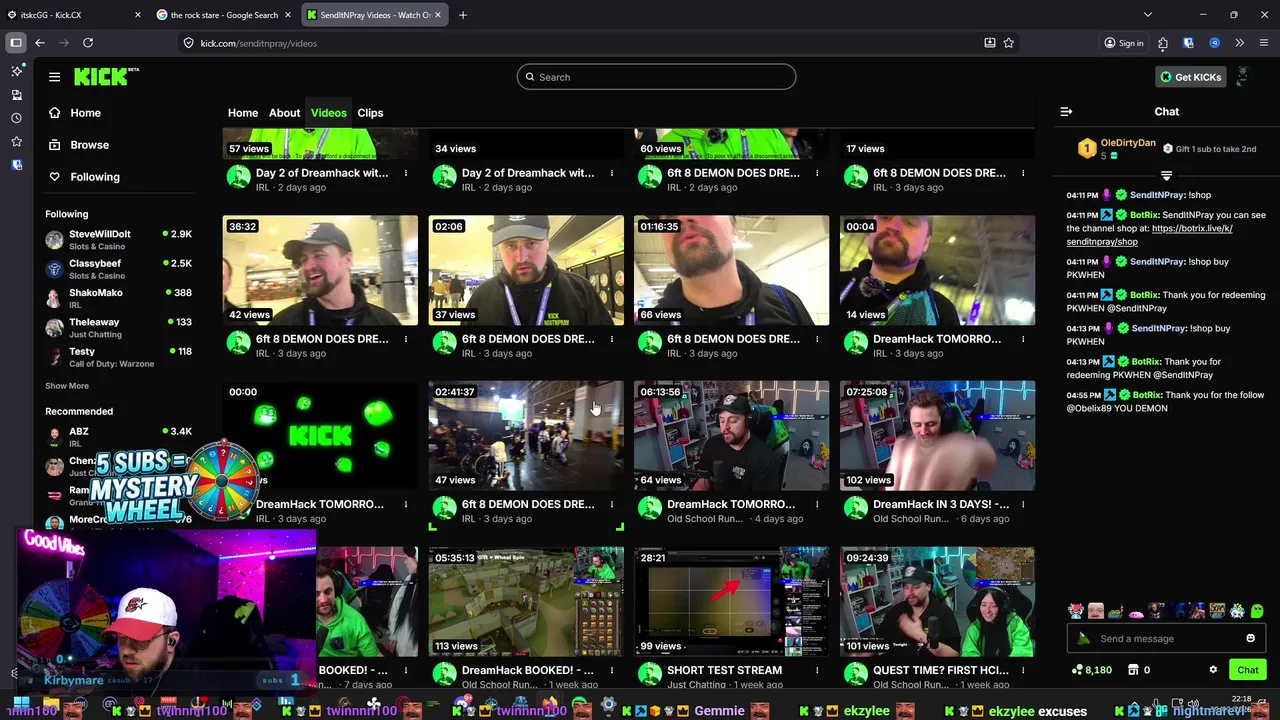Select the Videos channel tab
Image resolution: width=1280 pixels, height=720 pixels.
328,113
